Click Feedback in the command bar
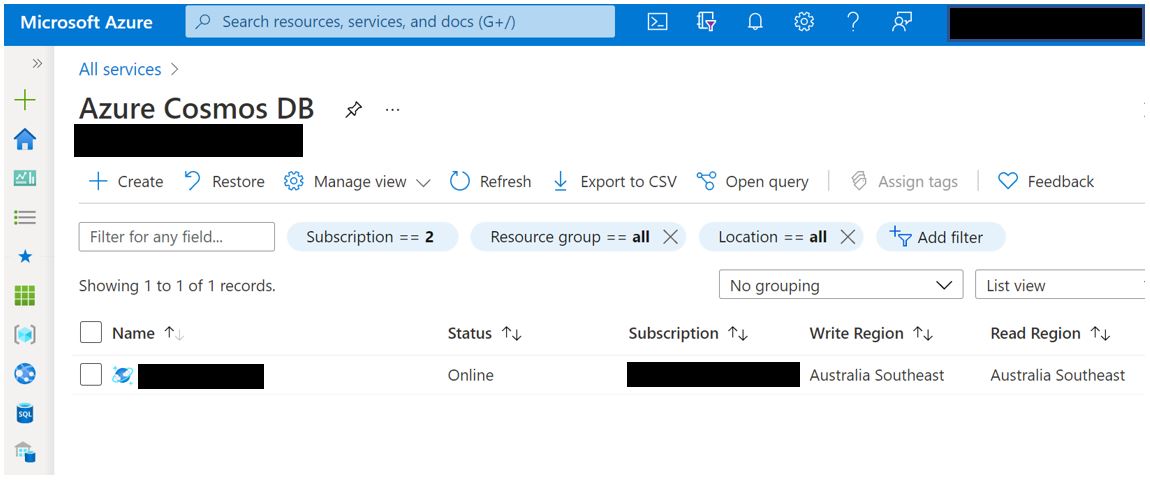The width and height of the screenshot is (1150, 480). click(1046, 181)
